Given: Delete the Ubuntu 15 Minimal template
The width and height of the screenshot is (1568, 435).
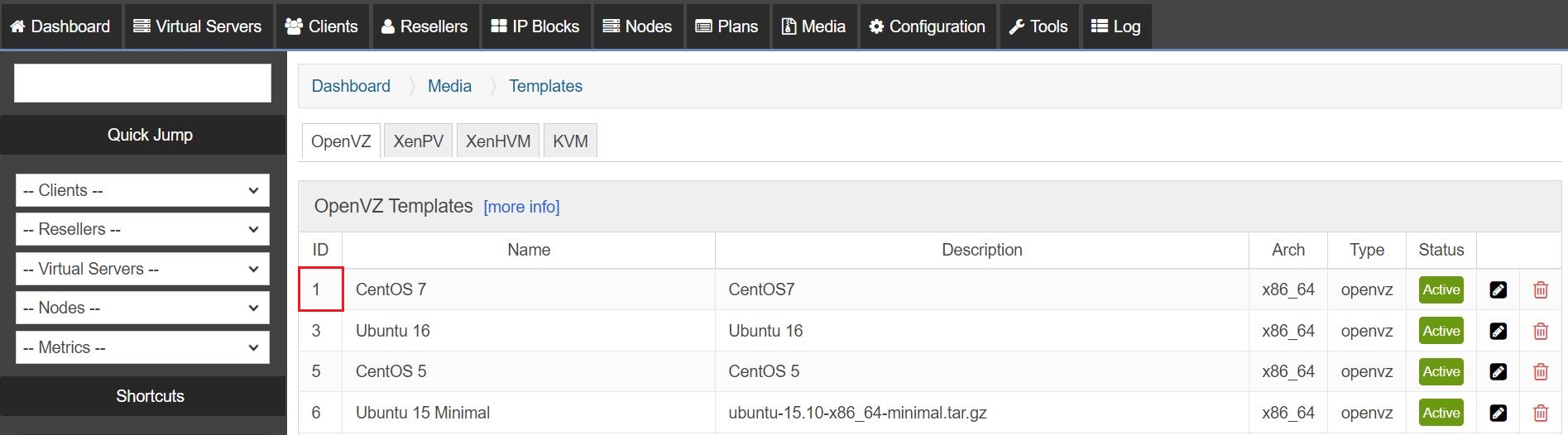Looking at the screenshot, I should click(x=1540, y=413).
